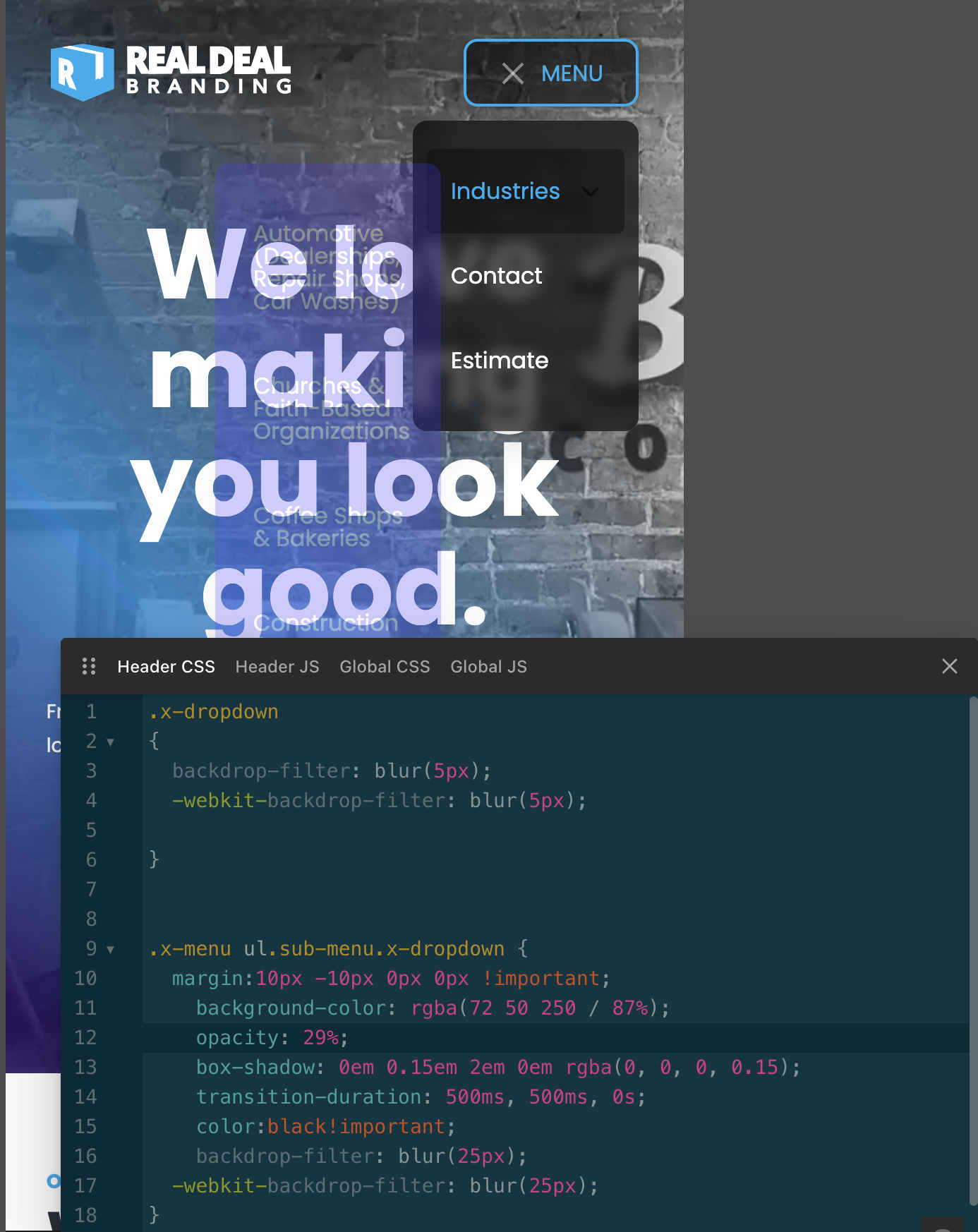Collapse code fold arrow on line 9
The width and height of the screenshot is (978, 1232).
pyautogui.click(x=110, y=949)
